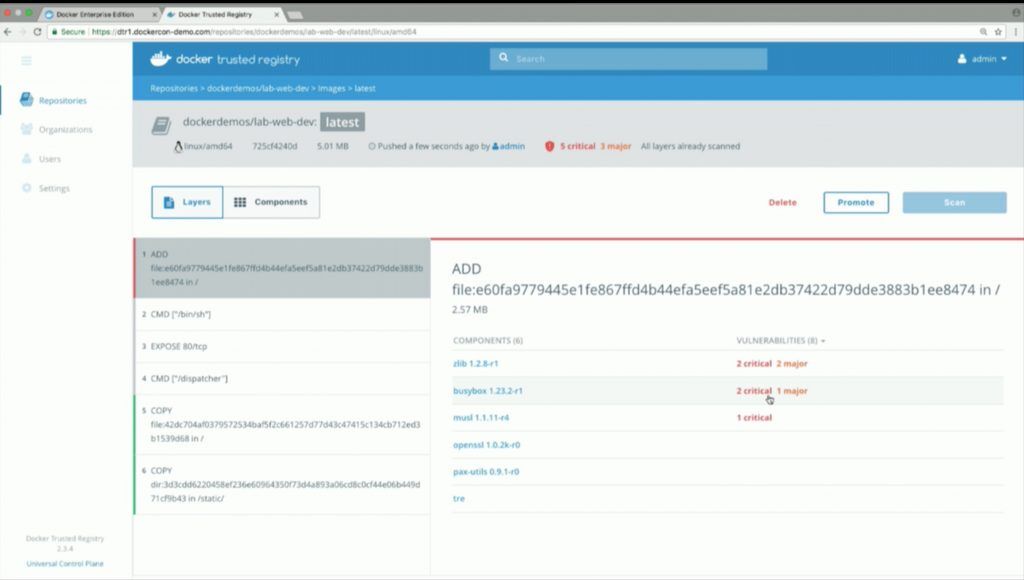Open Organizations in the sidebar
The width and height of the screenshot is (1024, 580).
pyautogui.click(x=65, y=129)
